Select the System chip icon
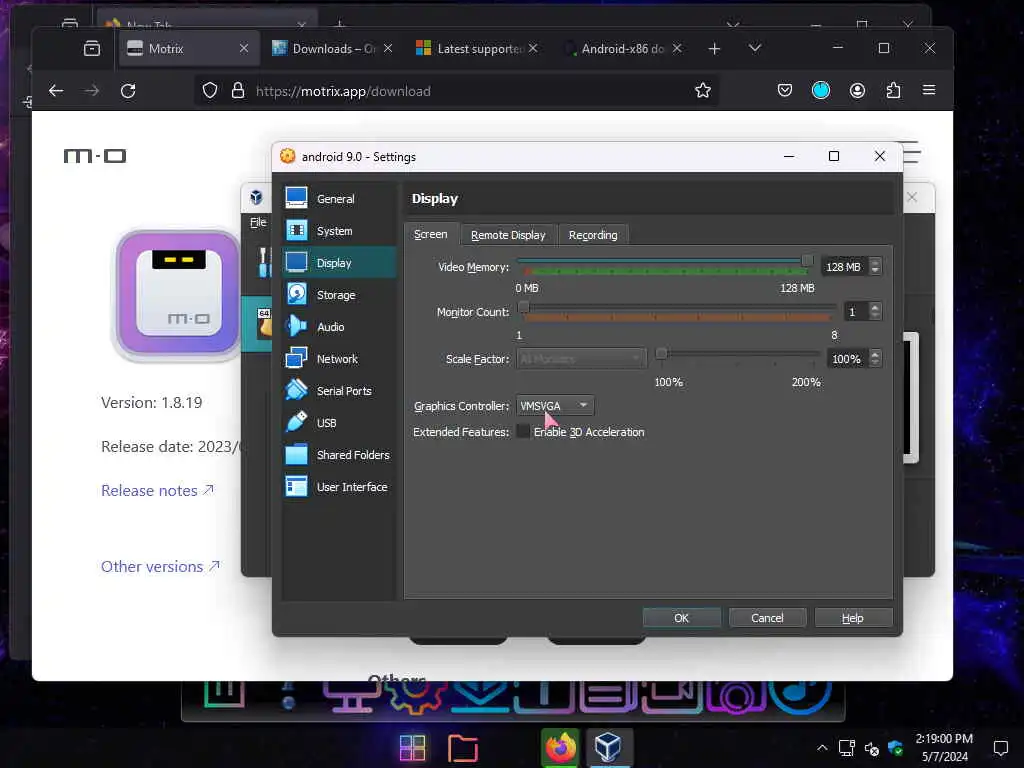 click(296, 231)
